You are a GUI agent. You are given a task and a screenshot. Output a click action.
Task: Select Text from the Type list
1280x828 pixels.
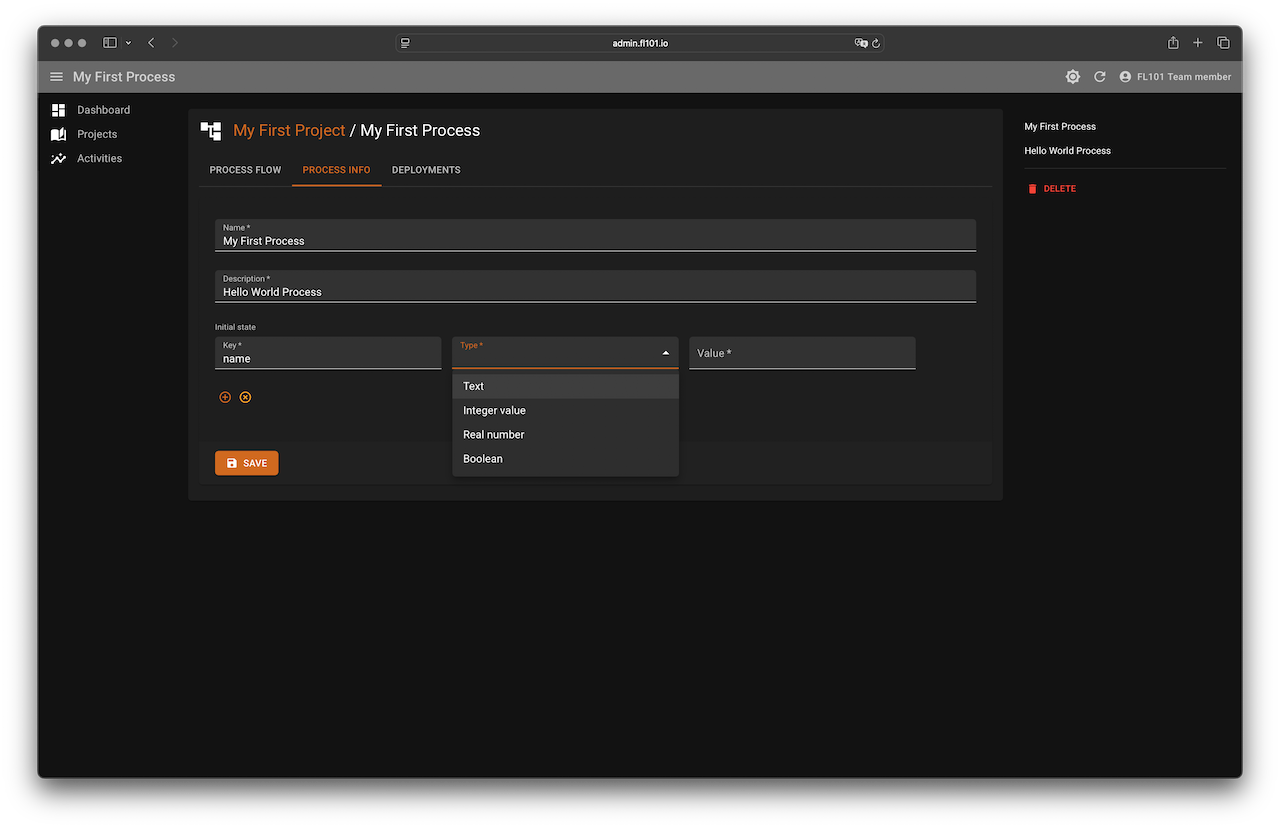(474, 386)
